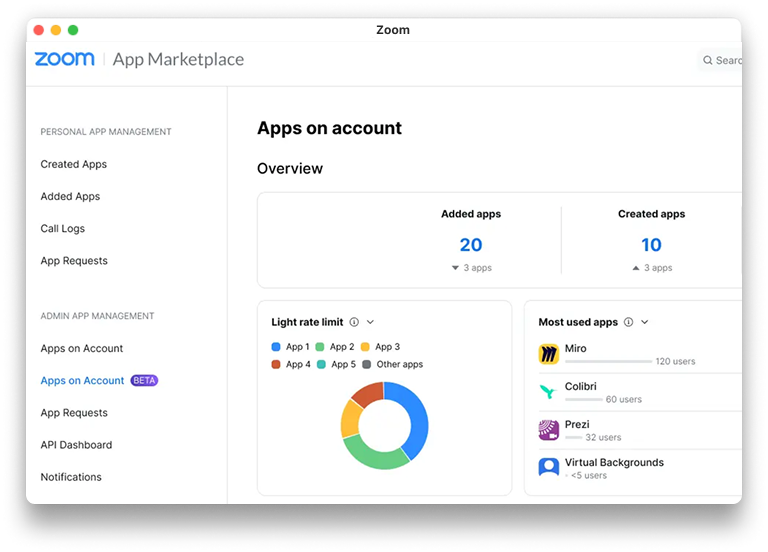Click the search magnifier icon
The image size is (768, 552).
click(708, 60)
